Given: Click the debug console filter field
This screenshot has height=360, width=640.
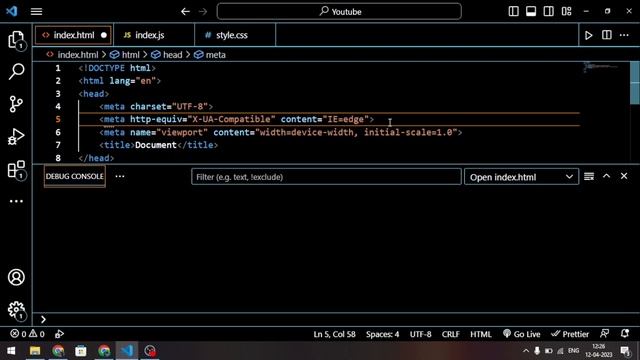Looking at the screenshot, I should (x=326, y=177).
